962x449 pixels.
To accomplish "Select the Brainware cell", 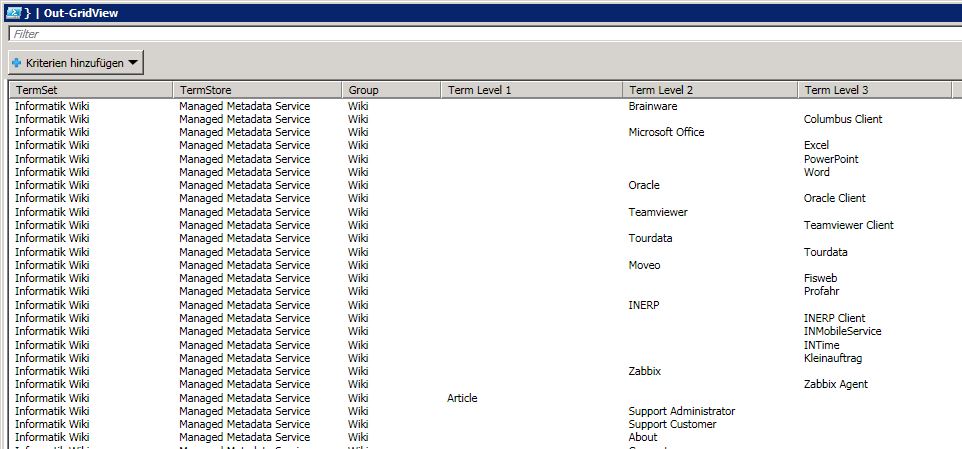I will 653,106.
